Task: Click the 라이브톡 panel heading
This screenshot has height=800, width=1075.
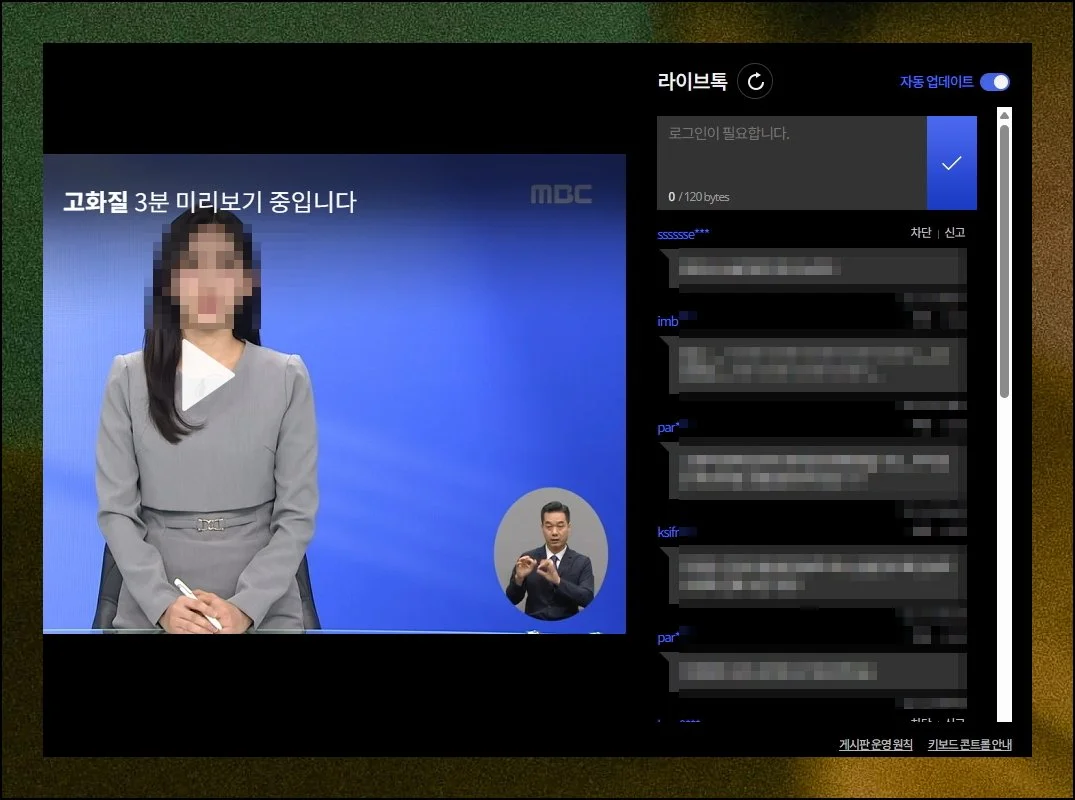Action: (x=692, y=82)
